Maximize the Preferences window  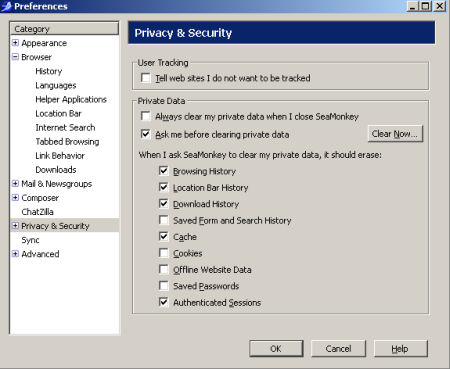pyautogui.click(x=425, y=6)
